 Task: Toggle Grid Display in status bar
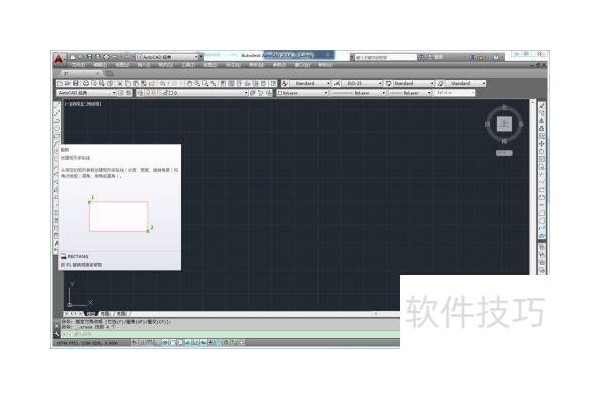click(150, 343)
